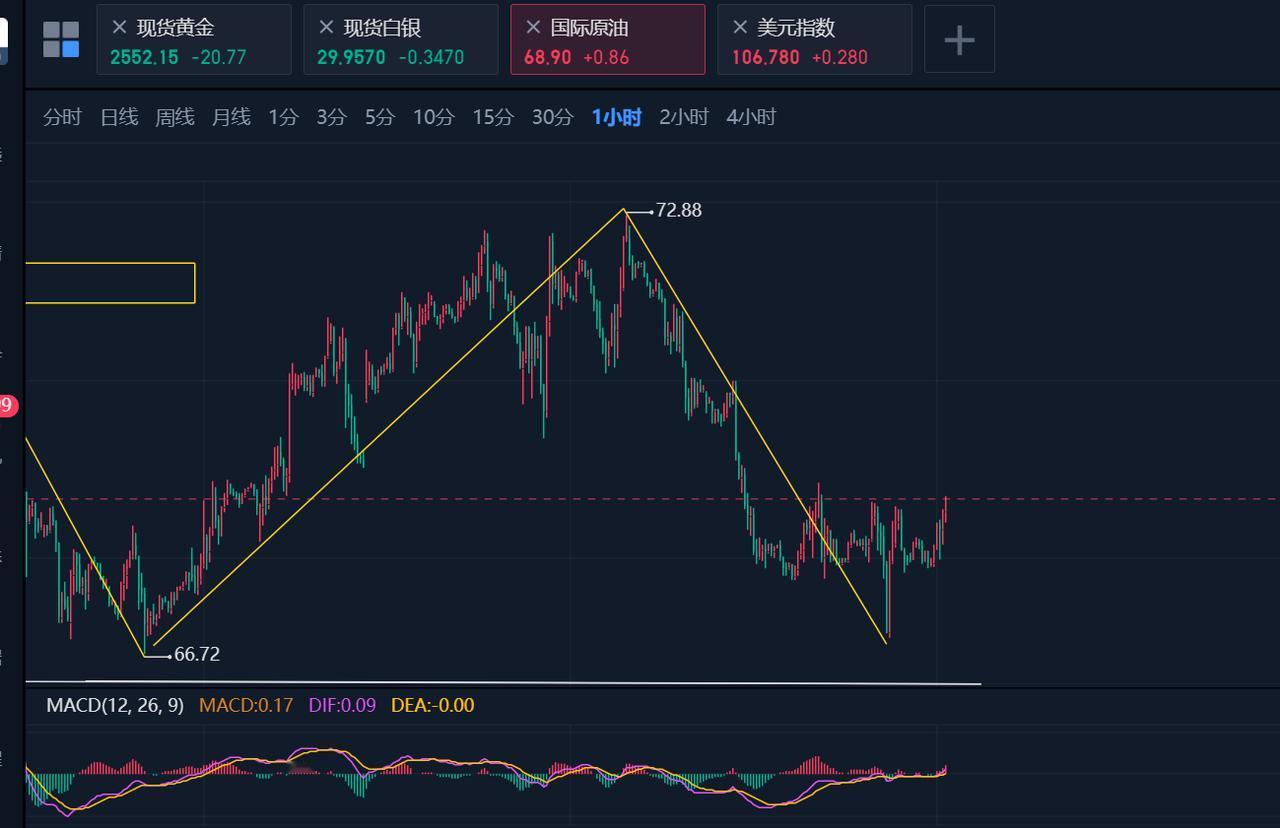Choose the 5分 interval

coord(379,117)
